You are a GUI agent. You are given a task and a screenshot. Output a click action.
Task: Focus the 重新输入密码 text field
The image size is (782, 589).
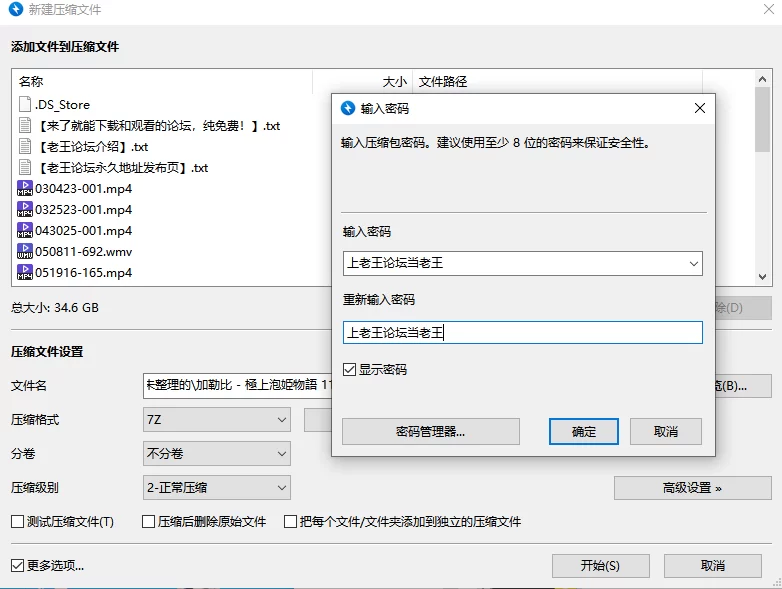(x=523, y=333)
